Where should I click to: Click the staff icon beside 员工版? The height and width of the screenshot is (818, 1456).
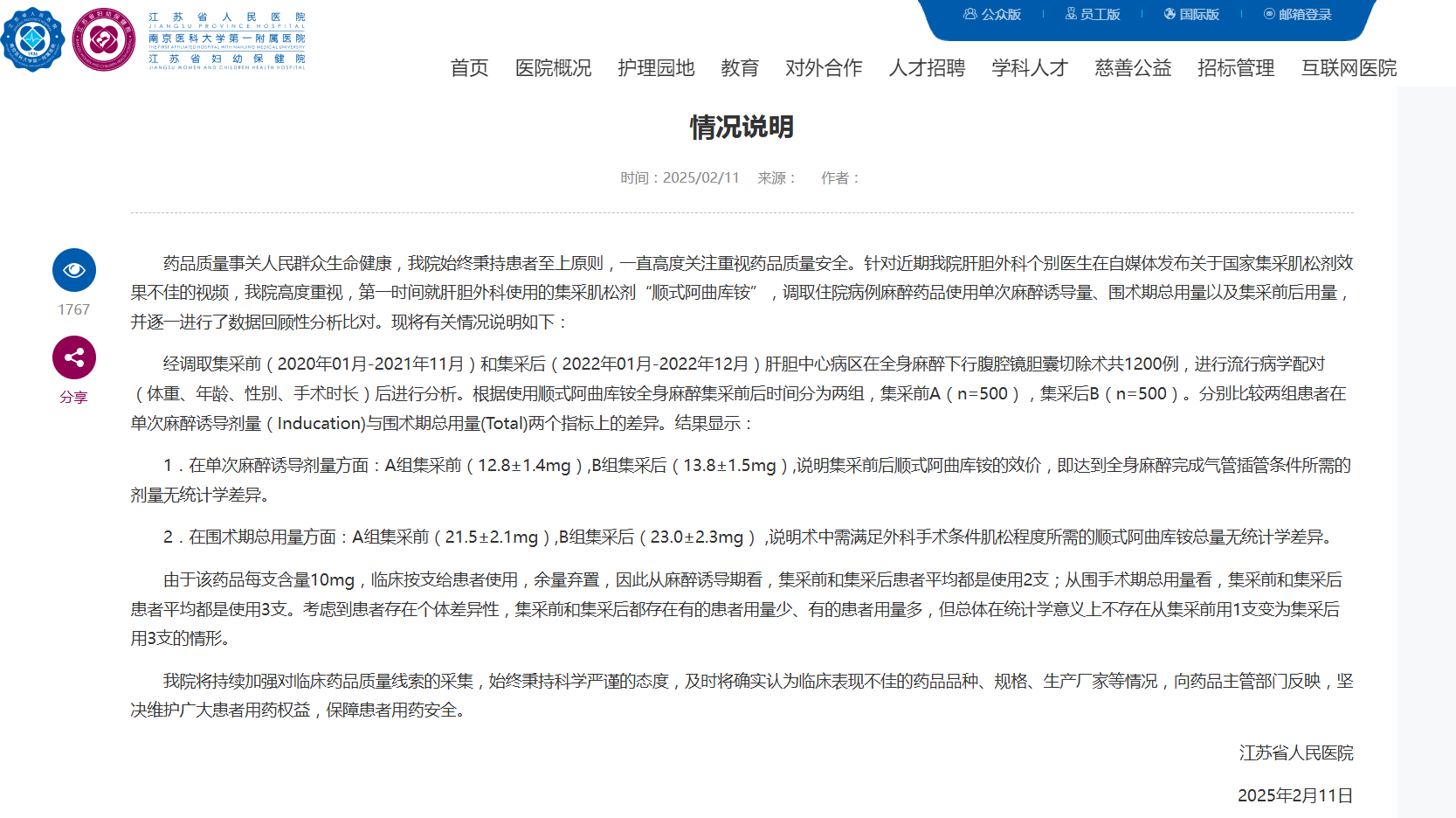tap(1069, 14)
